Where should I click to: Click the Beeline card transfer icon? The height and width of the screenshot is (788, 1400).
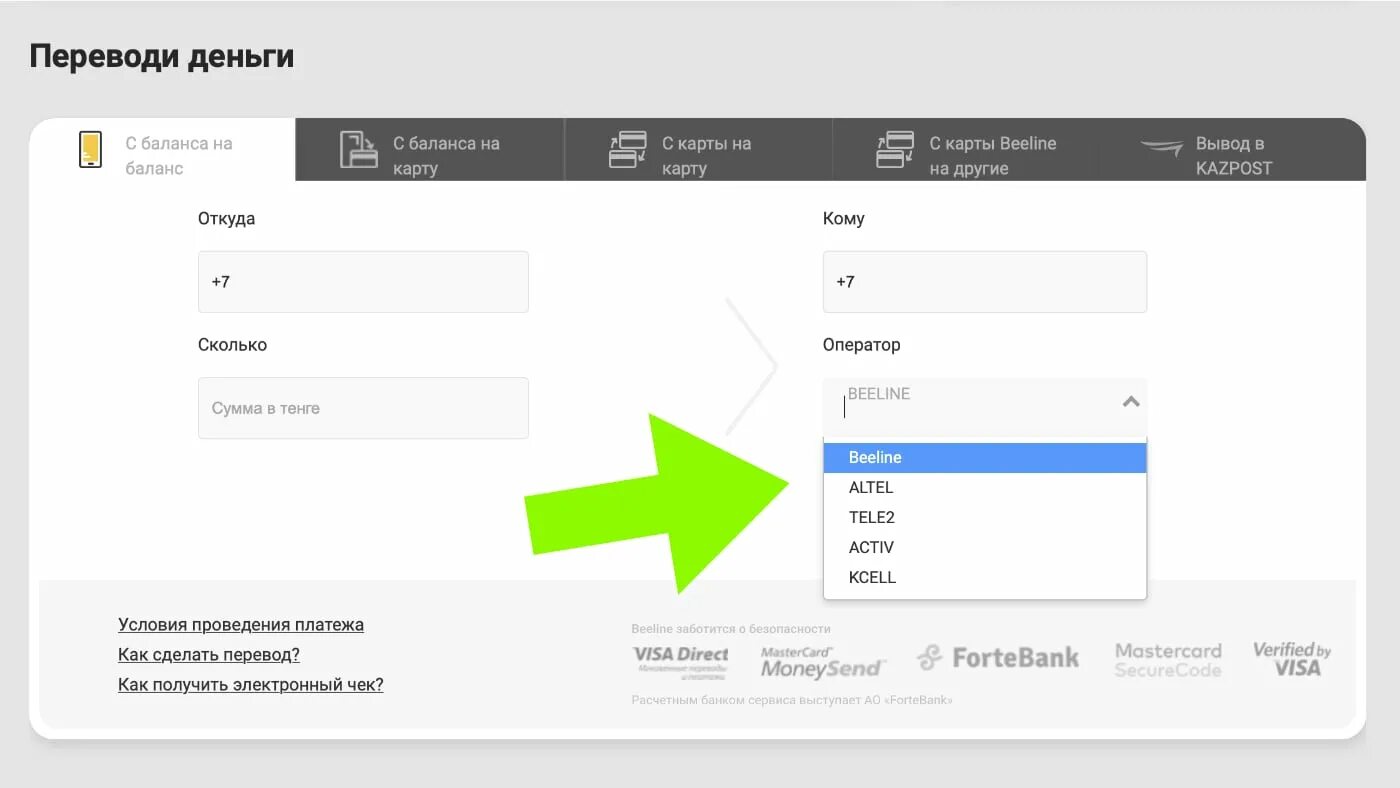[x=895, y=150]
